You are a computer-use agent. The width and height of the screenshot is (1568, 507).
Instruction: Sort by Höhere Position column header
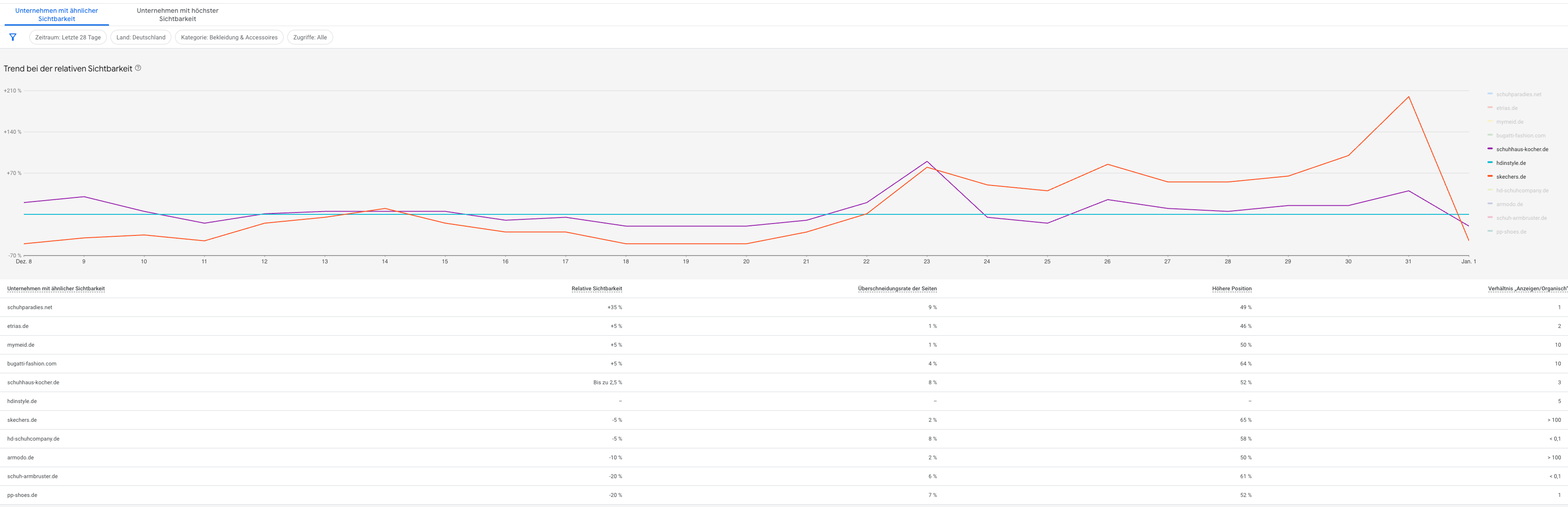click(1231, 289)
